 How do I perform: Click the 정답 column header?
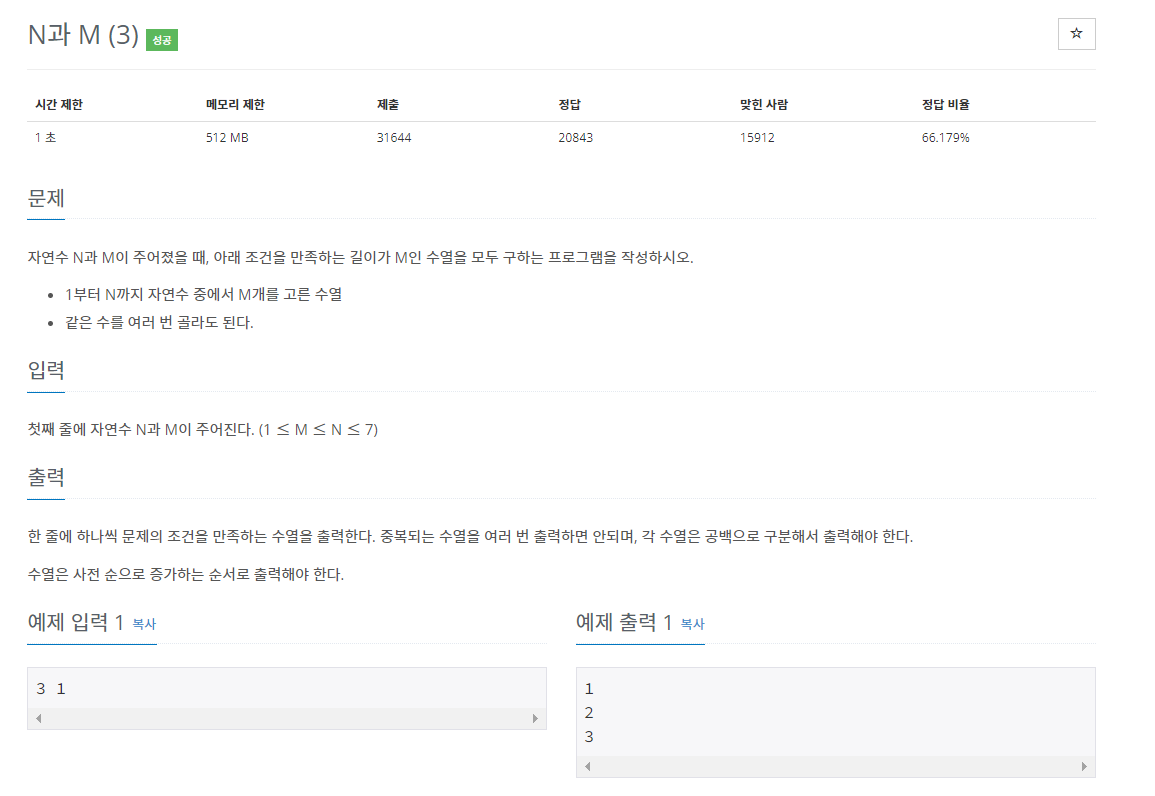[x=562, y=103]
